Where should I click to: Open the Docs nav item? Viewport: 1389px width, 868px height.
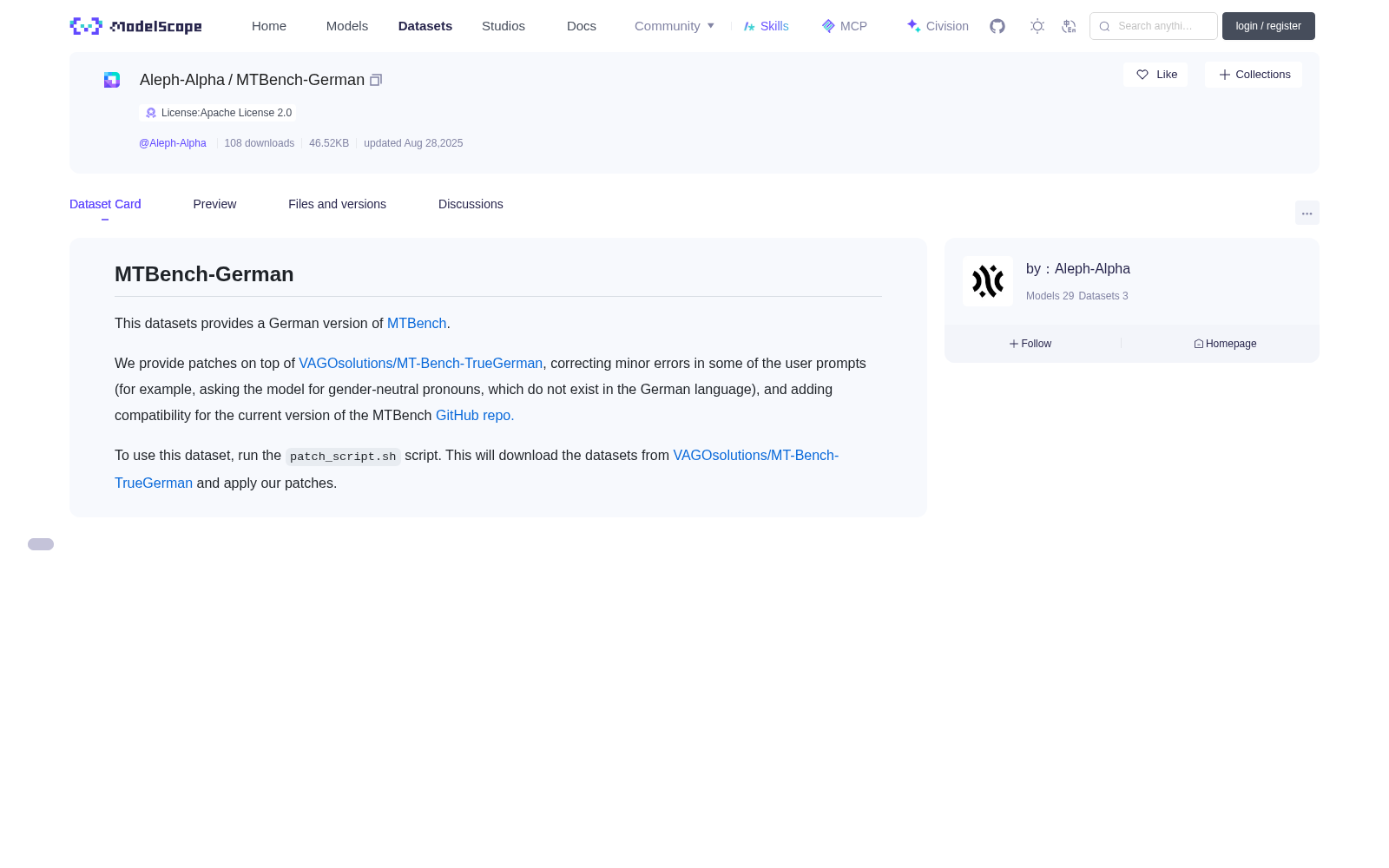(x=582, y=26)
